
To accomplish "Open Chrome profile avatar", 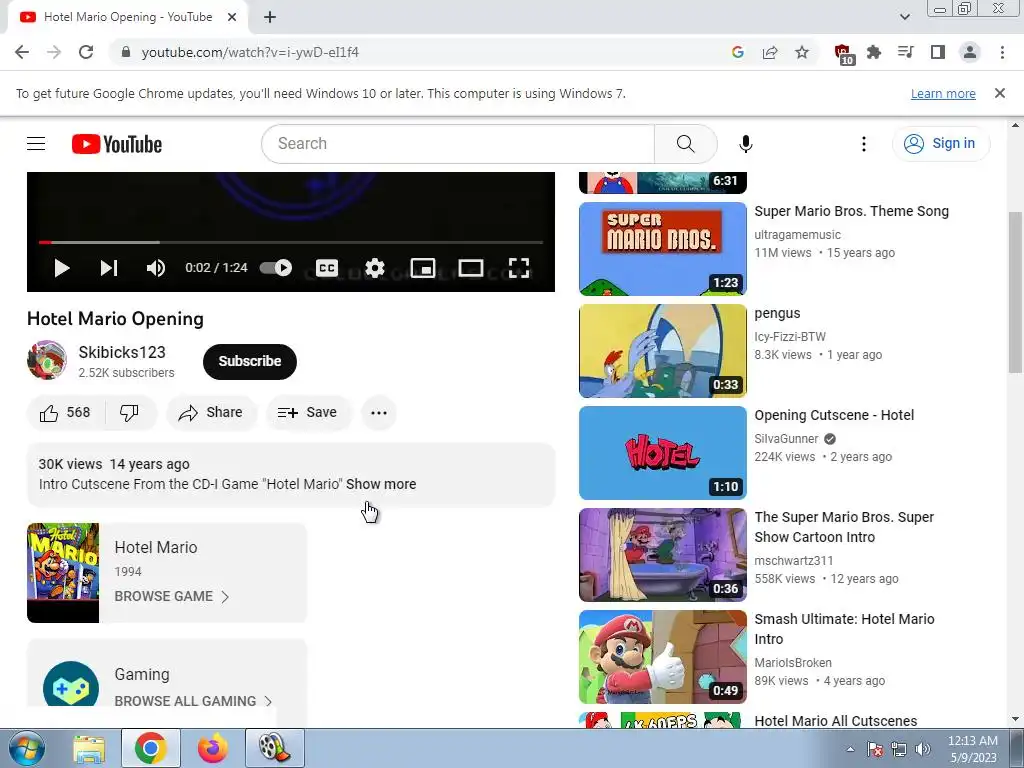I will coord(970,52).
